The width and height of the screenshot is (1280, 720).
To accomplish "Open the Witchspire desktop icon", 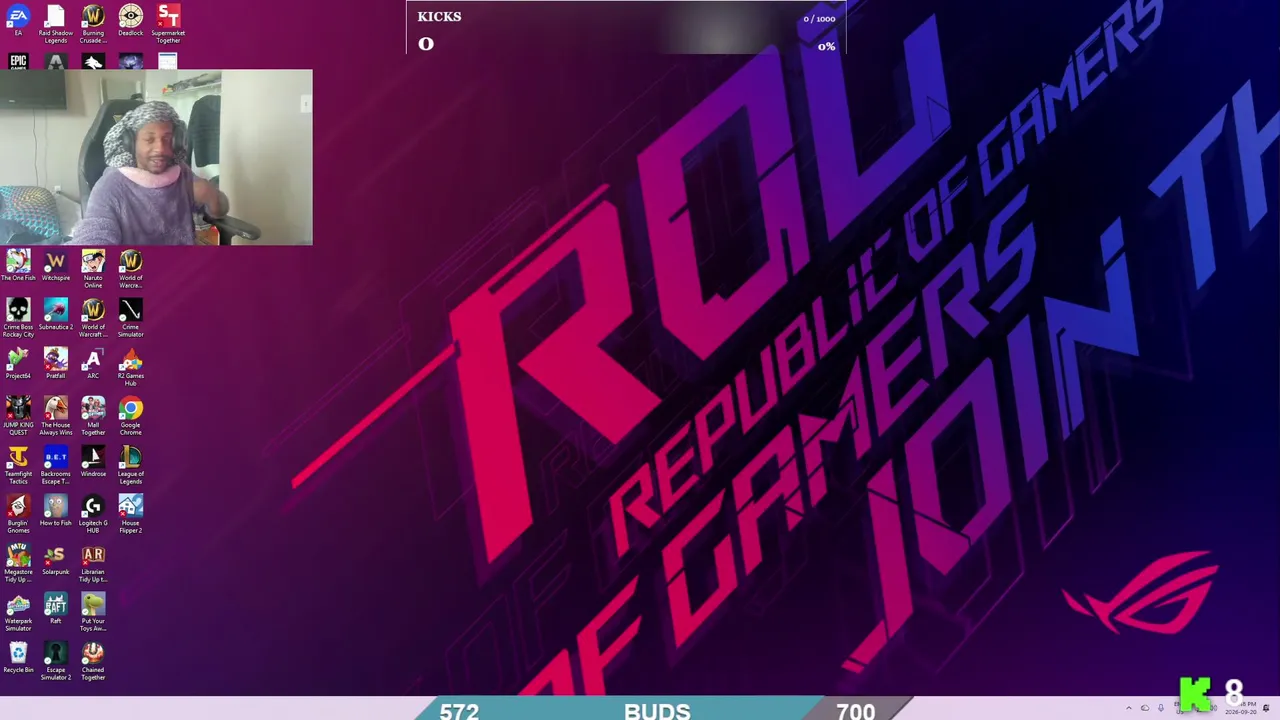I will tap(55, 267).
